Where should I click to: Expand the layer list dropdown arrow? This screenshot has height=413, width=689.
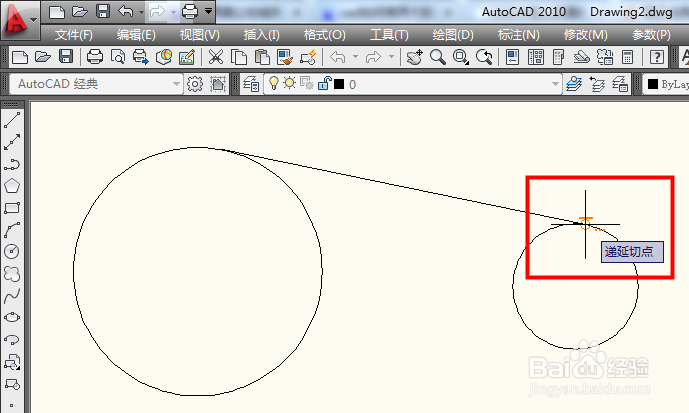[555, 83]
